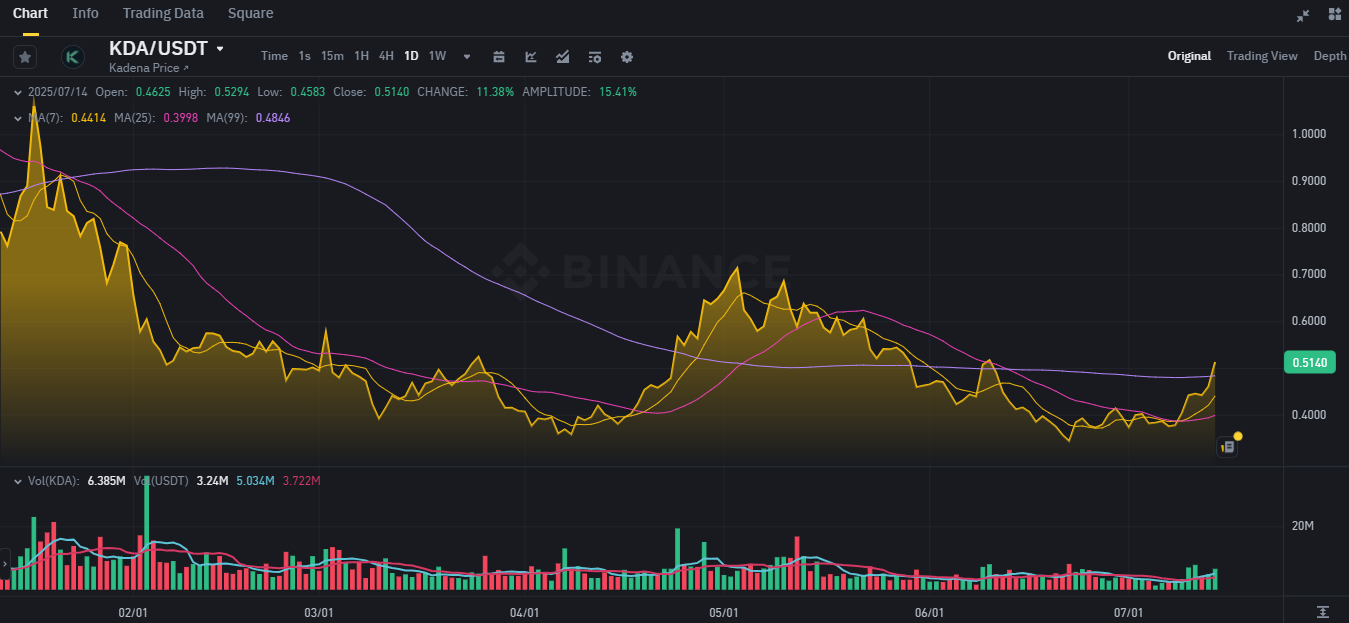This screenshot has height=623, width=1349.
Task: Switch to the Info tab
Action: point(86,13)
